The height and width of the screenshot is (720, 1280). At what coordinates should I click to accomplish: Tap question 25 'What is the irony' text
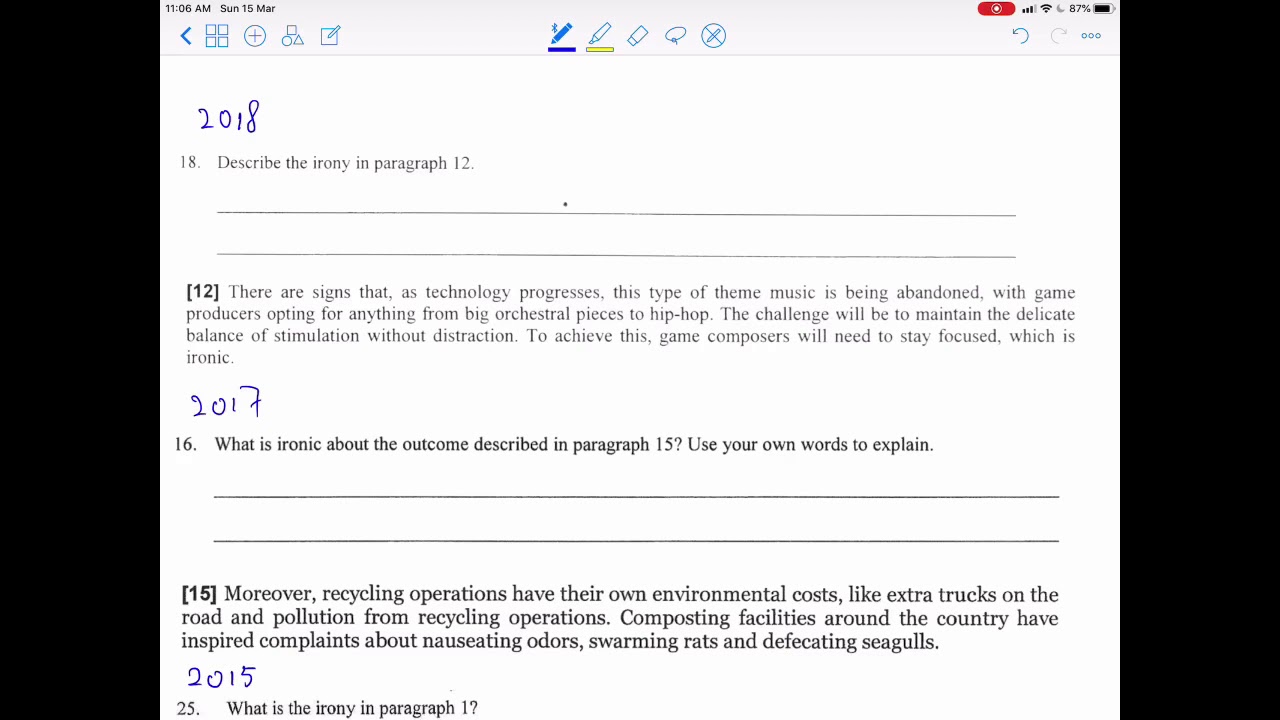pos(352,708)
